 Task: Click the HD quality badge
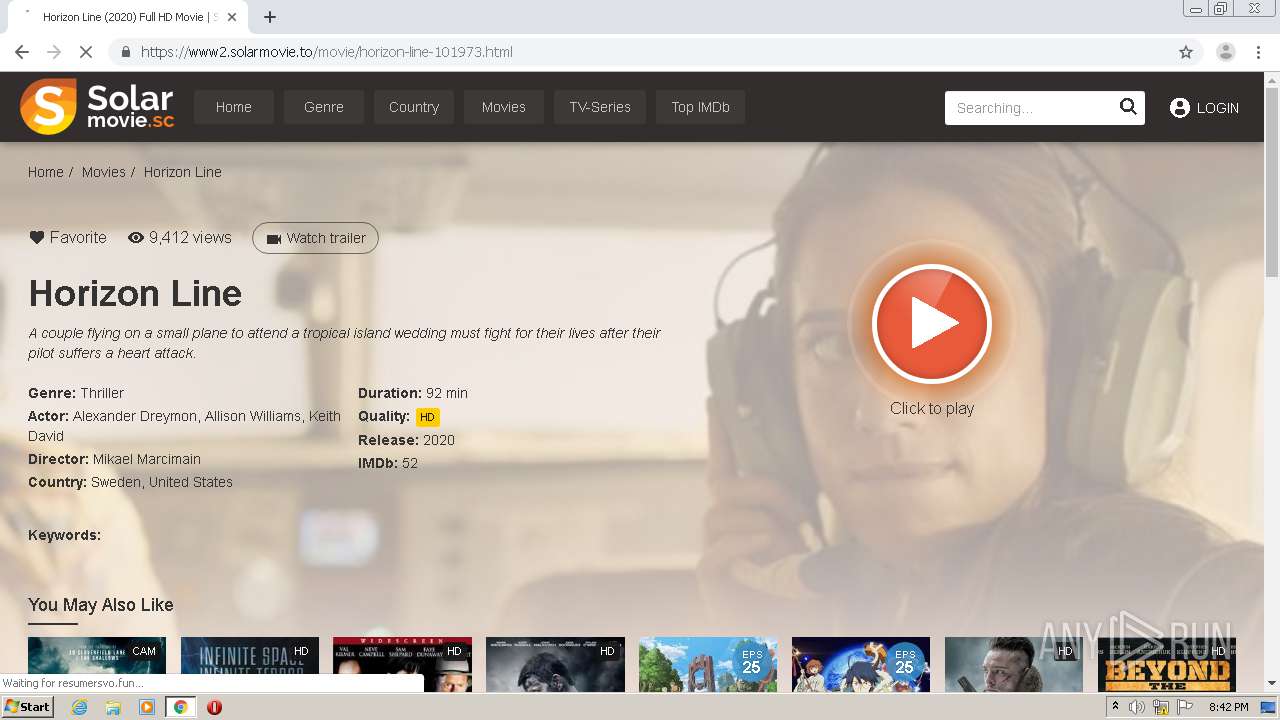click(427, 417)
